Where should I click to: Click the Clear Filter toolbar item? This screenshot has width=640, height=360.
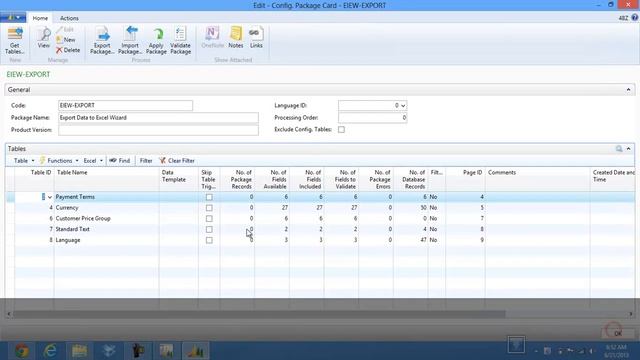177,161
